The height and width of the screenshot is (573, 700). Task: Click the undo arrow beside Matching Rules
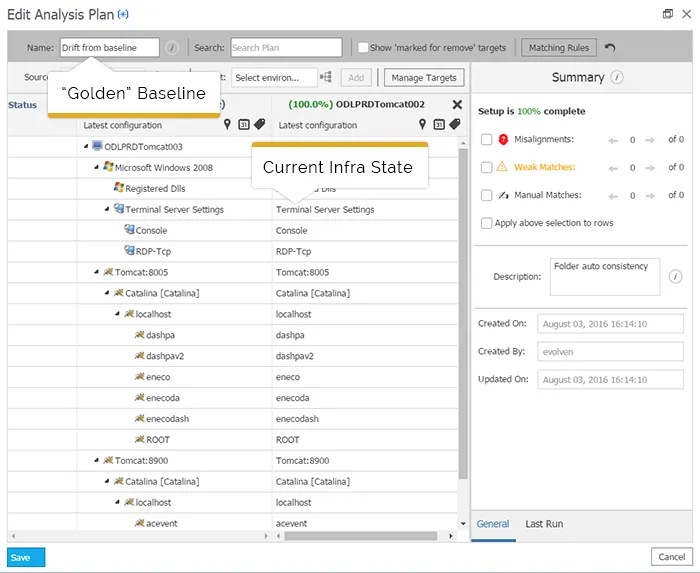tap(610, 48)
